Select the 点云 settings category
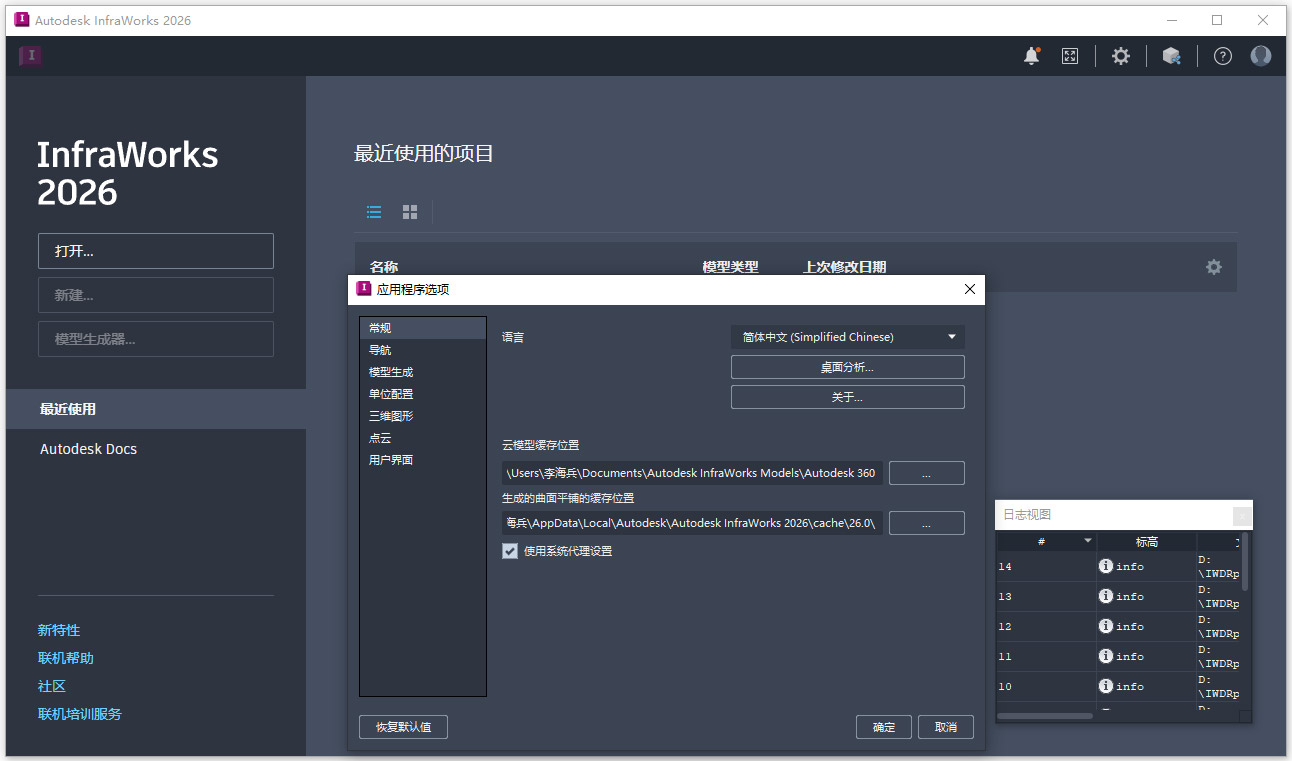 coord(380,437)
